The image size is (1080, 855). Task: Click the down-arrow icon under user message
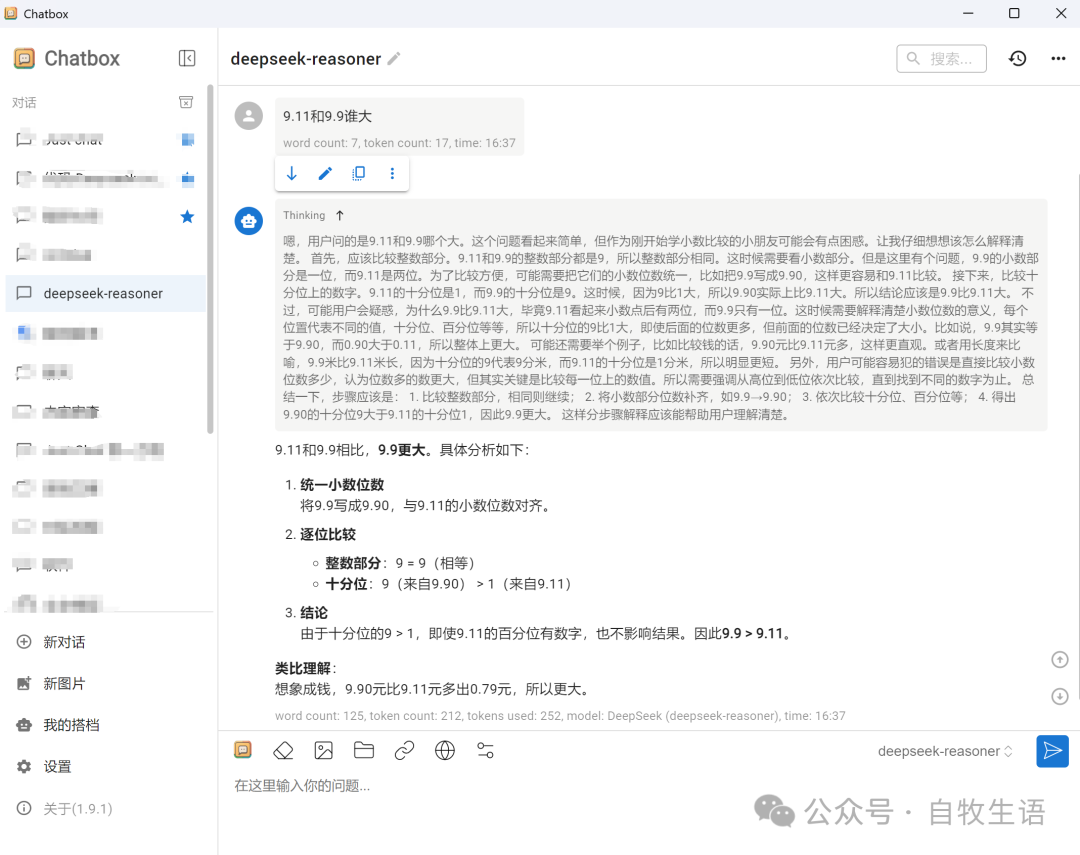pos(291,174)
